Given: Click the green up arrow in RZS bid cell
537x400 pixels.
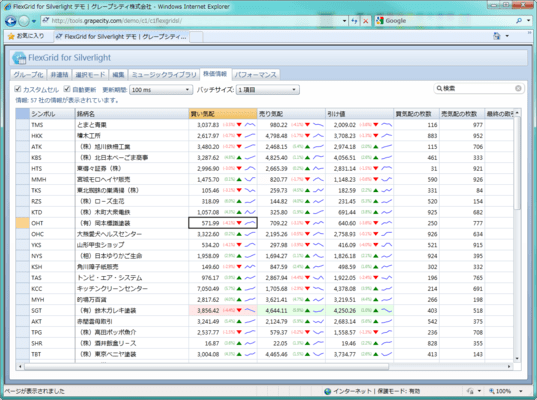Looking at the screenshot, I should (239, 201).
